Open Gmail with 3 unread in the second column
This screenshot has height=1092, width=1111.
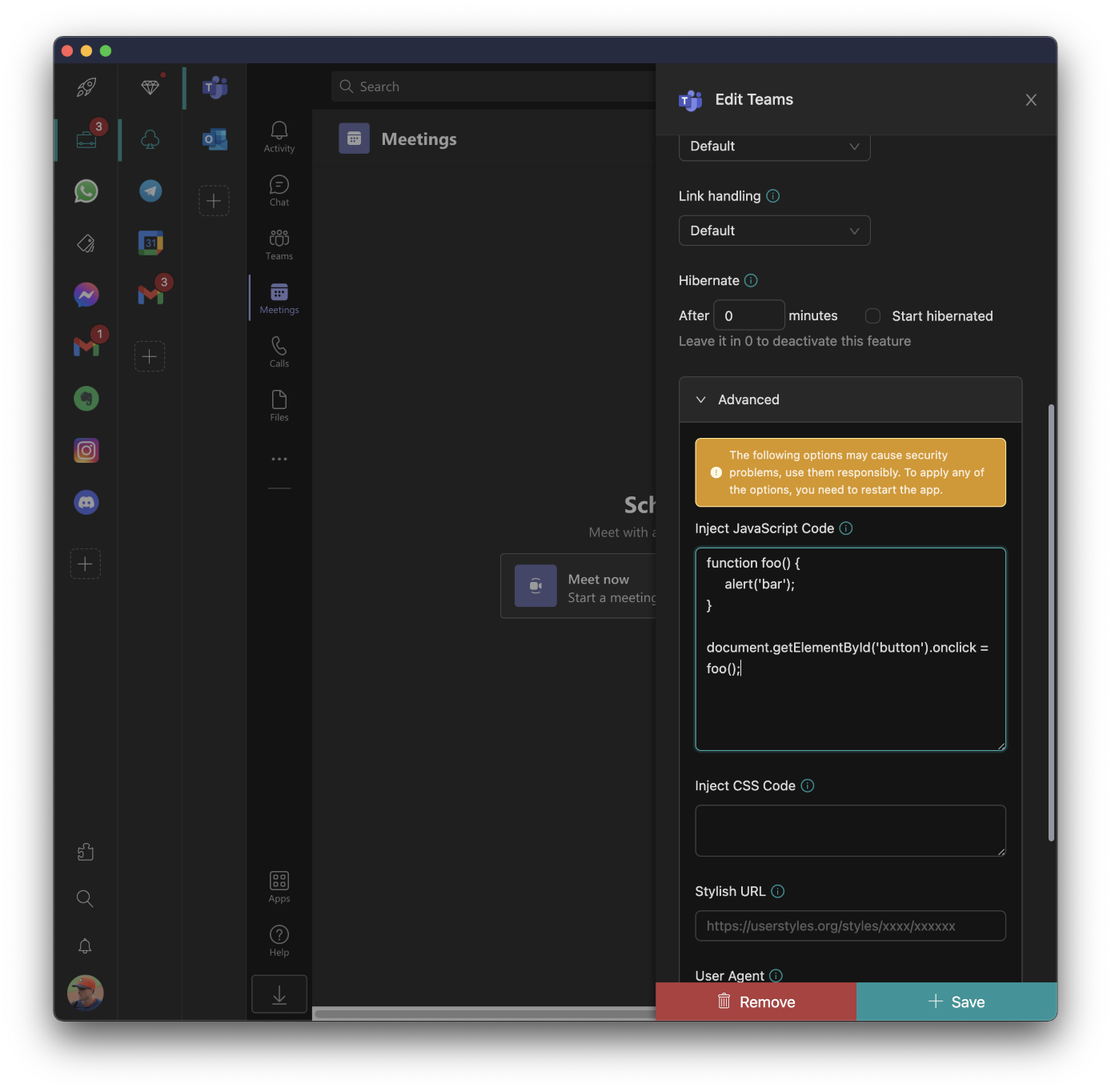coord(150,295)
